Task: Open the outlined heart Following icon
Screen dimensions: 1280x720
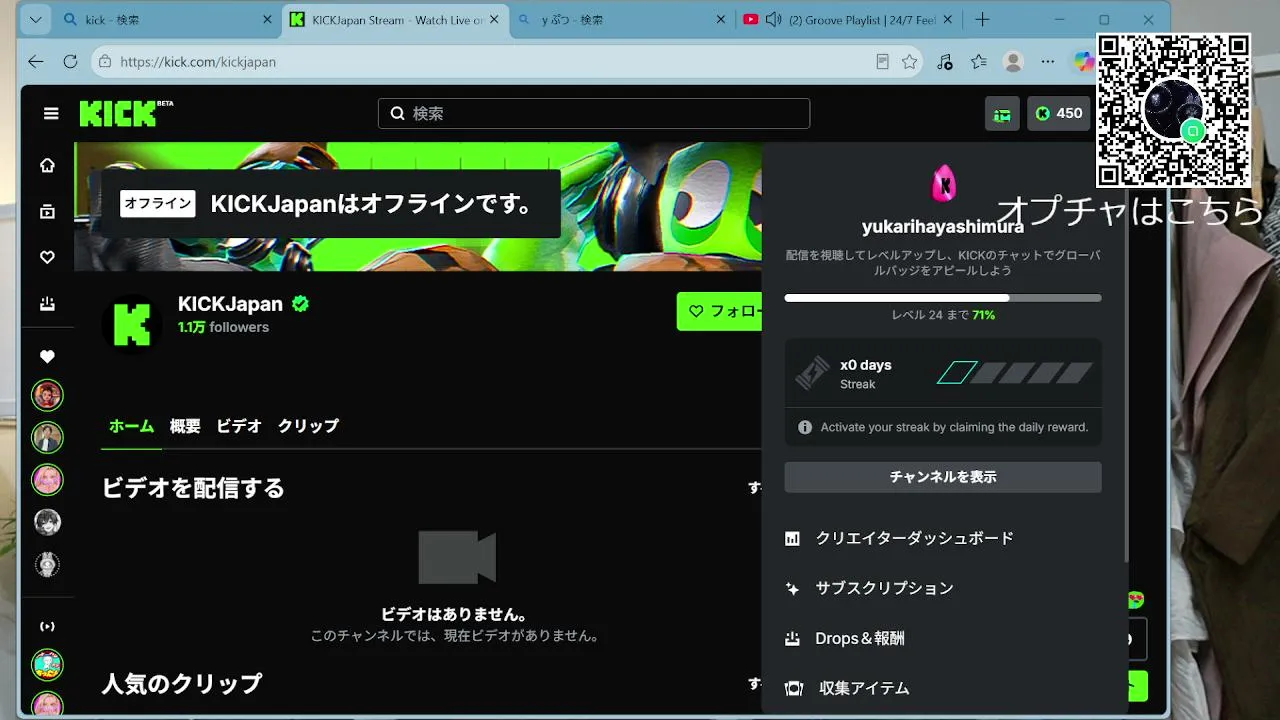Action: tap(47, 257)
